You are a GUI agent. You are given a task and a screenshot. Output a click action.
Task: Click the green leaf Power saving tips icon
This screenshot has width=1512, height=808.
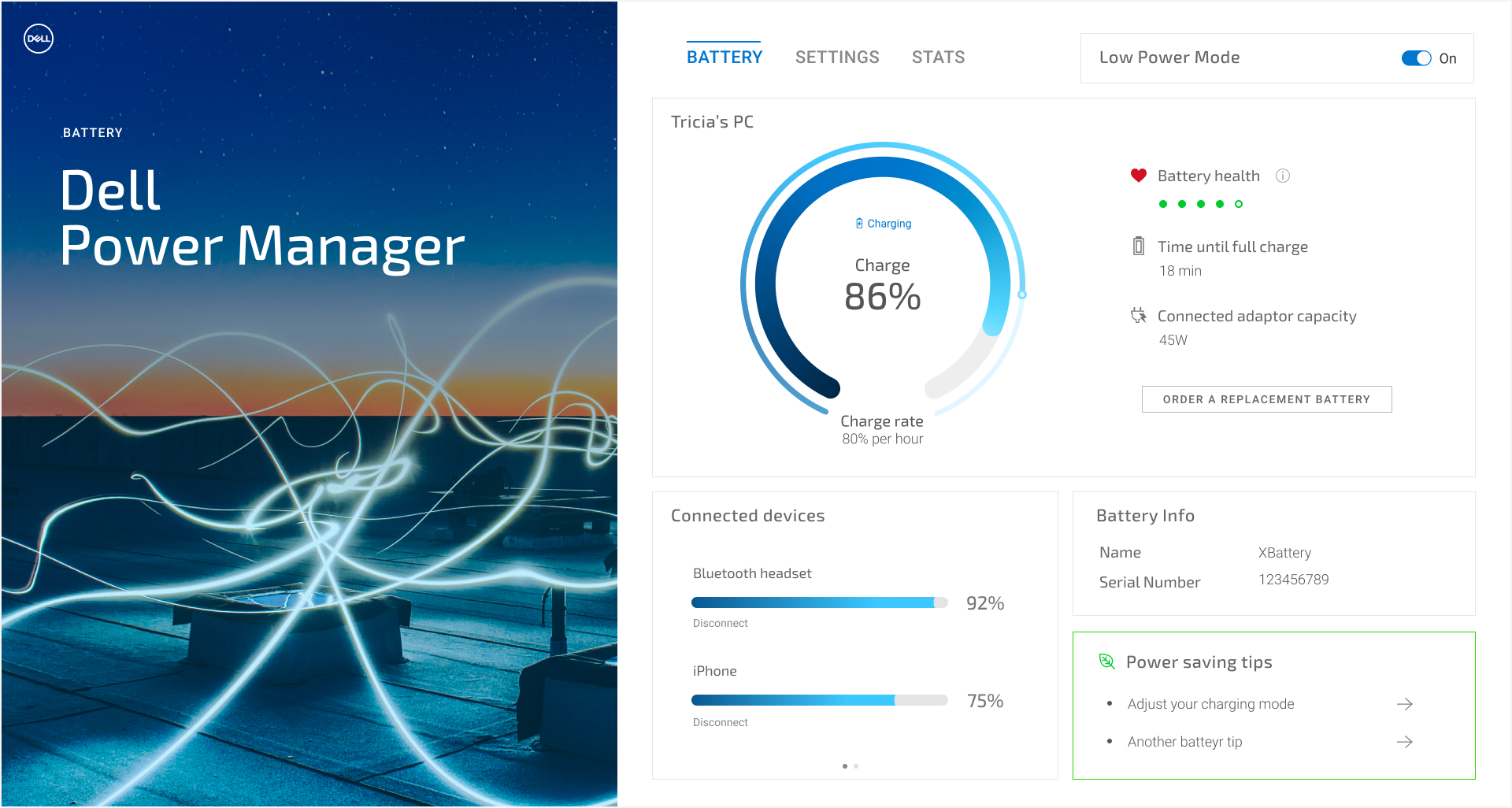click(1106, 662)
